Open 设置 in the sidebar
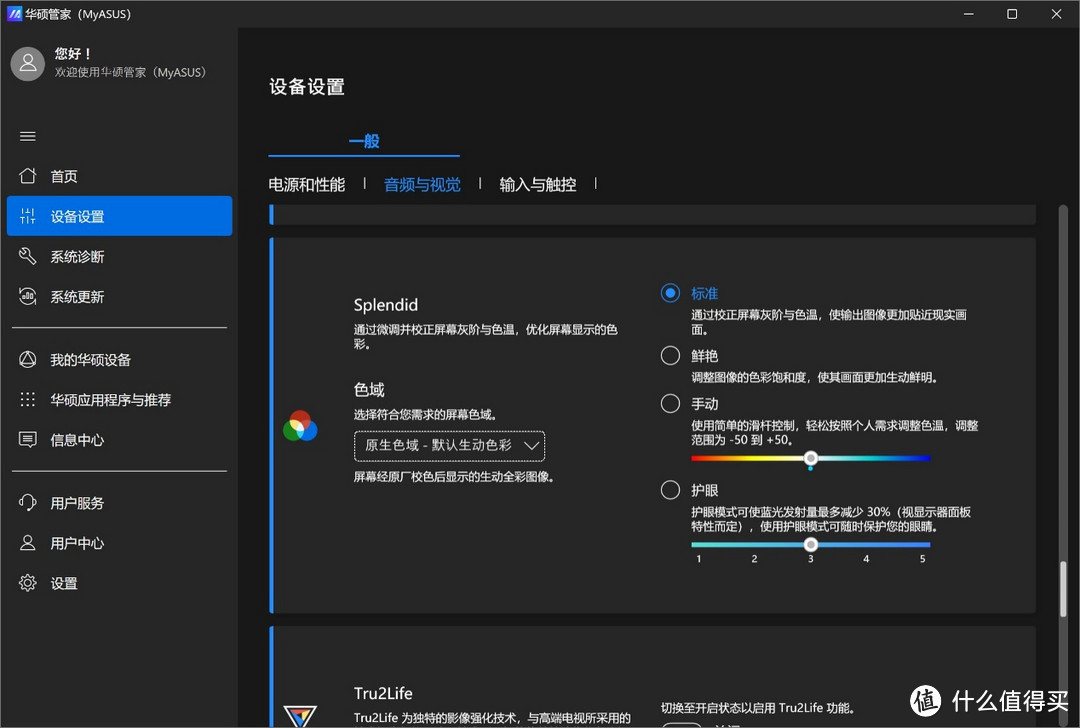The image size is (1080, 728). 119,583
